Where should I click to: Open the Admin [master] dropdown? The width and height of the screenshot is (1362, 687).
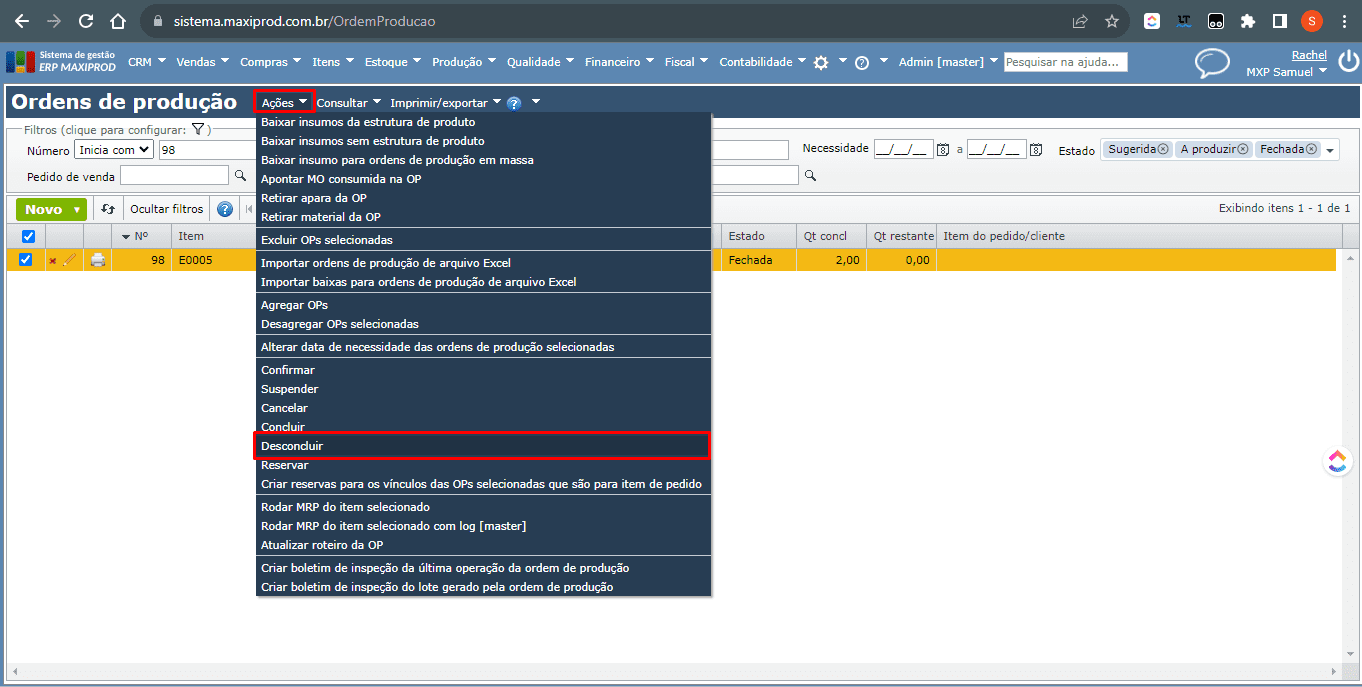[947, 62]
